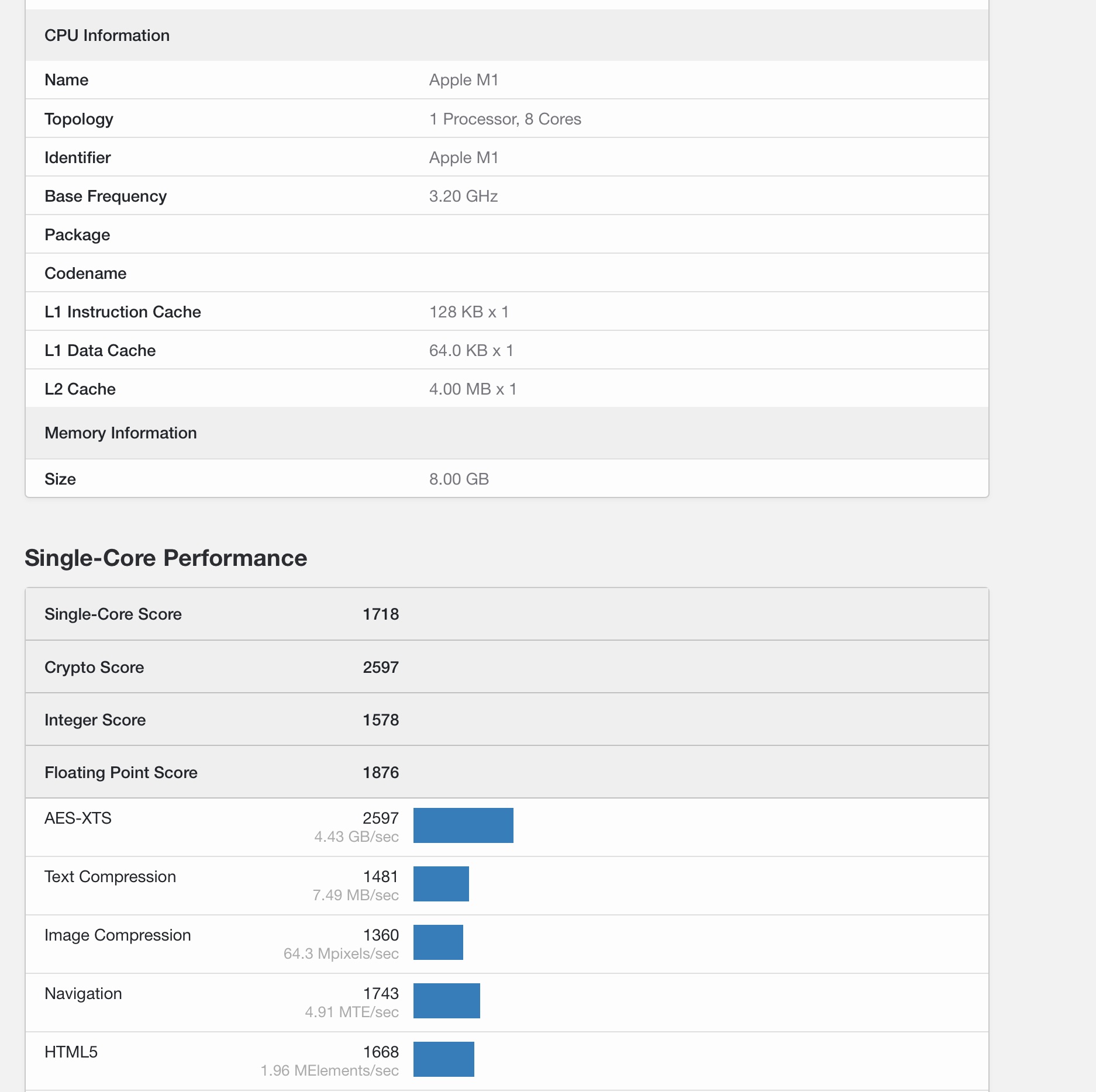Select Crypto Score value 2597

[381, 667]
